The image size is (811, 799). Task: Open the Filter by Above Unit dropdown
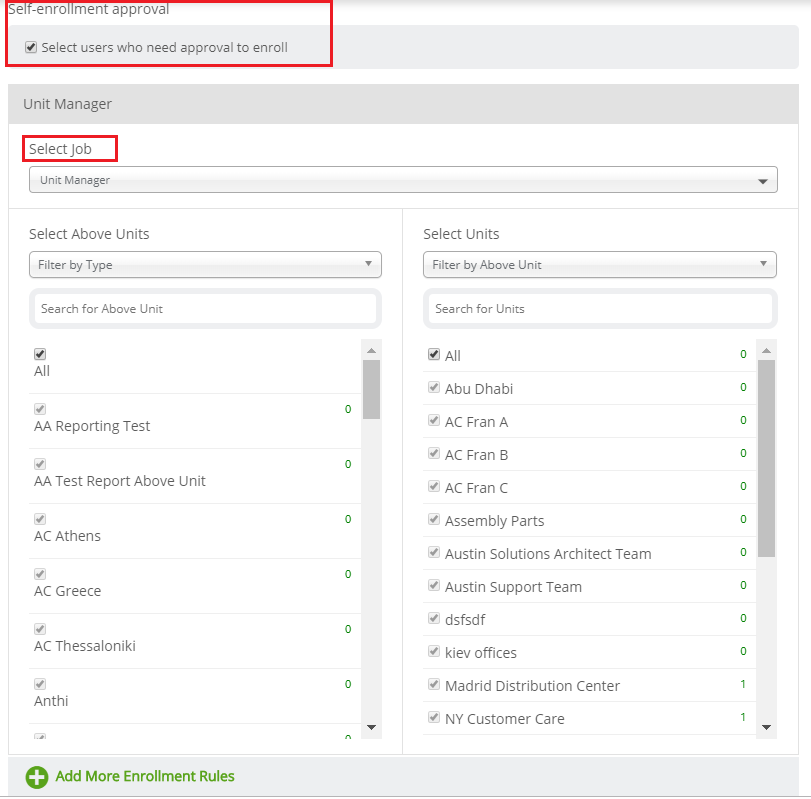click(600, 265)
